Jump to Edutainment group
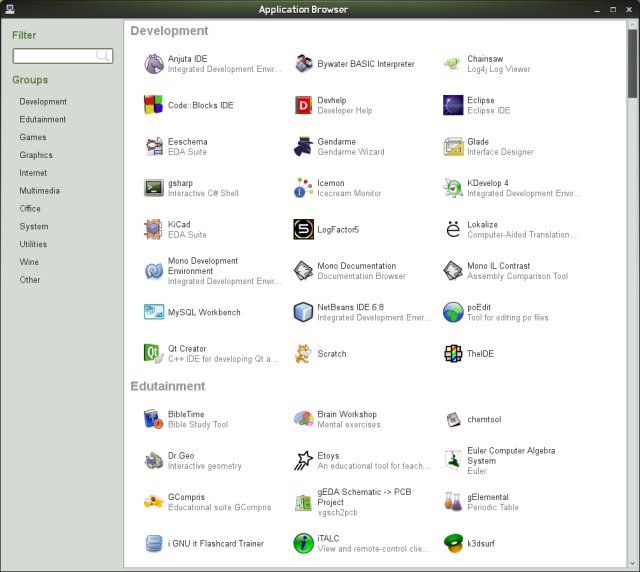This screenshot has height=572, width=640. pos(42,119)
